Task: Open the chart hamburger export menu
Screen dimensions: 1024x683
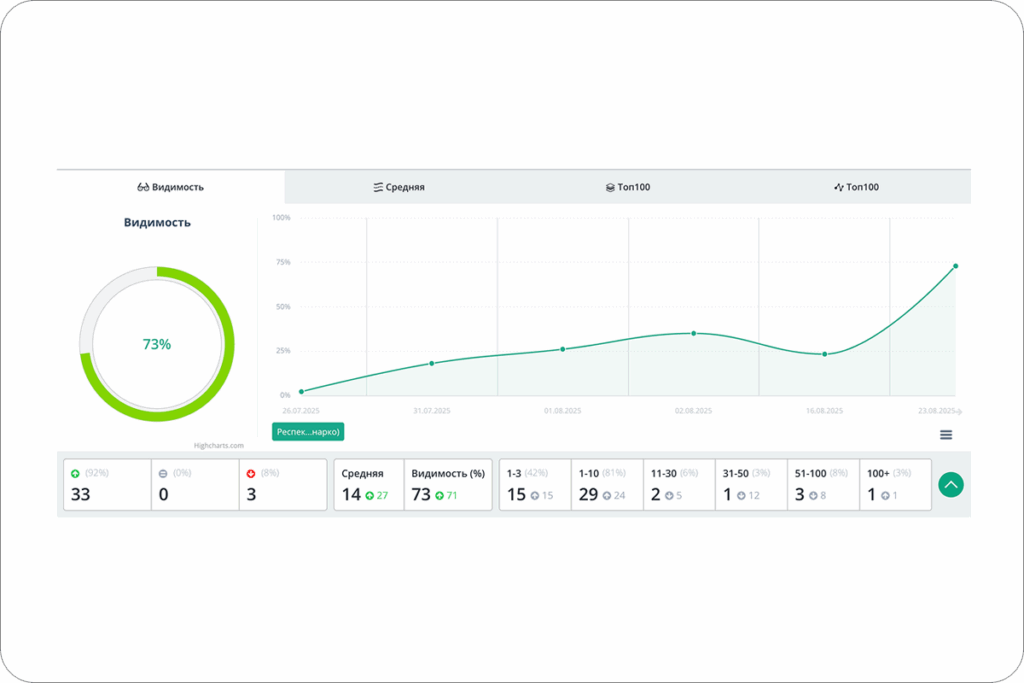Action: [946, 435]
